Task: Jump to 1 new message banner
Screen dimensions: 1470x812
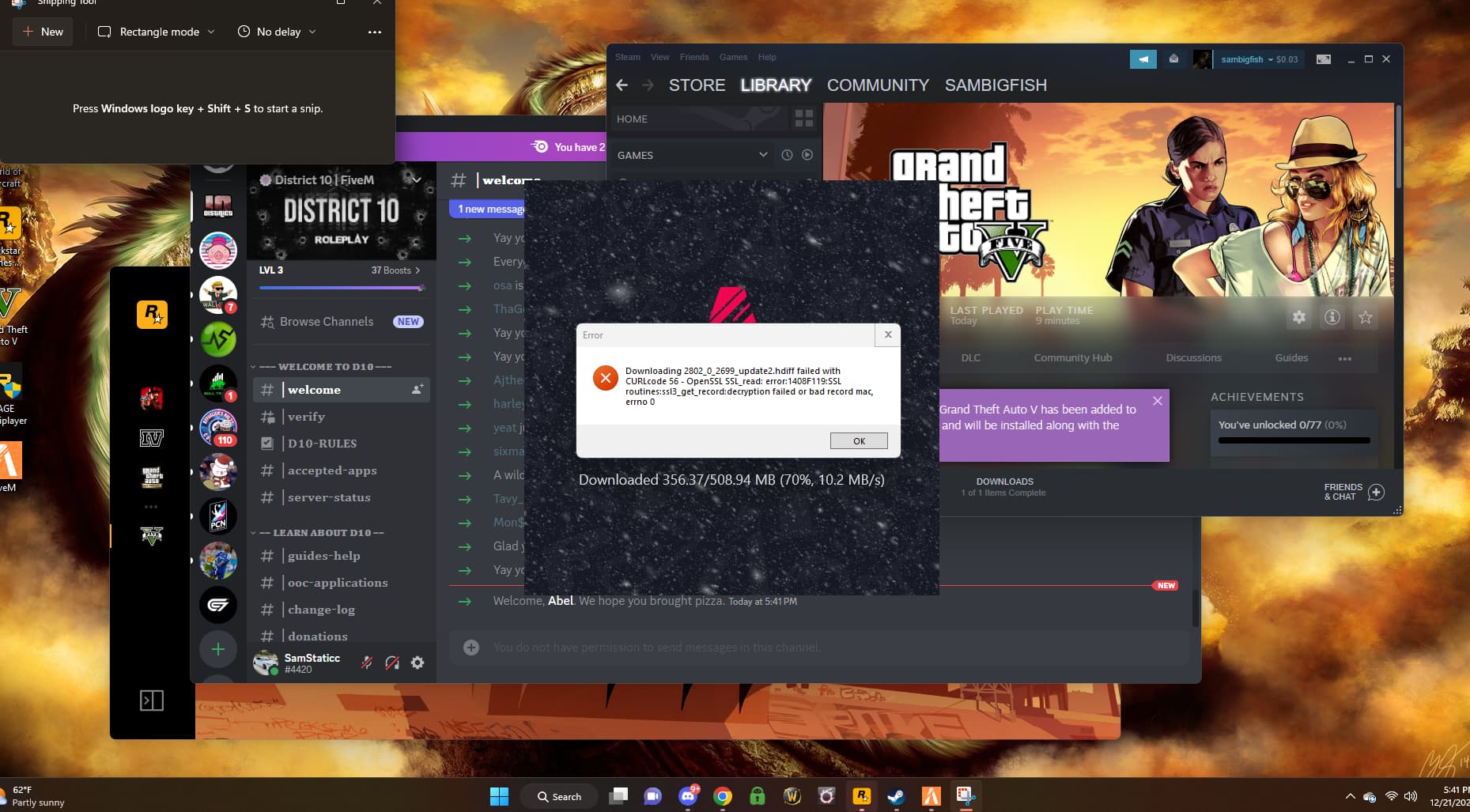Action: click(x=489, y=209)
